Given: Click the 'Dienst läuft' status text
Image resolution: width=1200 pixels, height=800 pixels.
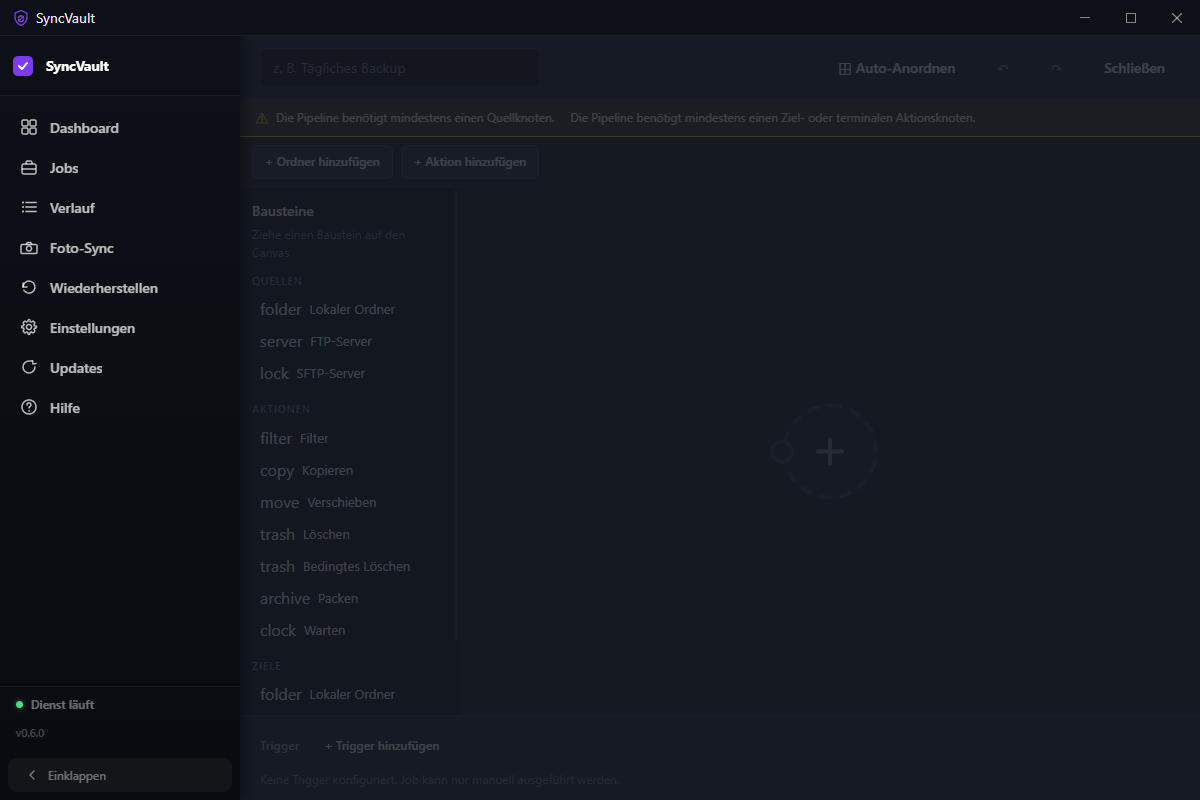Looking at the screenshot, I should click(x=62, y=705).
